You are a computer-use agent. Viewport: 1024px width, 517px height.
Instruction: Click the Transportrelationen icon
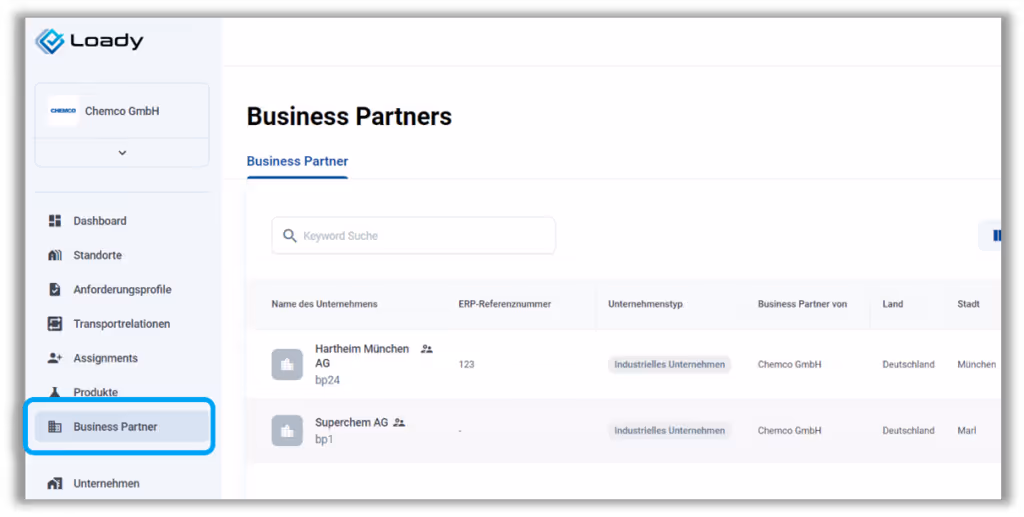click(x=55, y=324)
